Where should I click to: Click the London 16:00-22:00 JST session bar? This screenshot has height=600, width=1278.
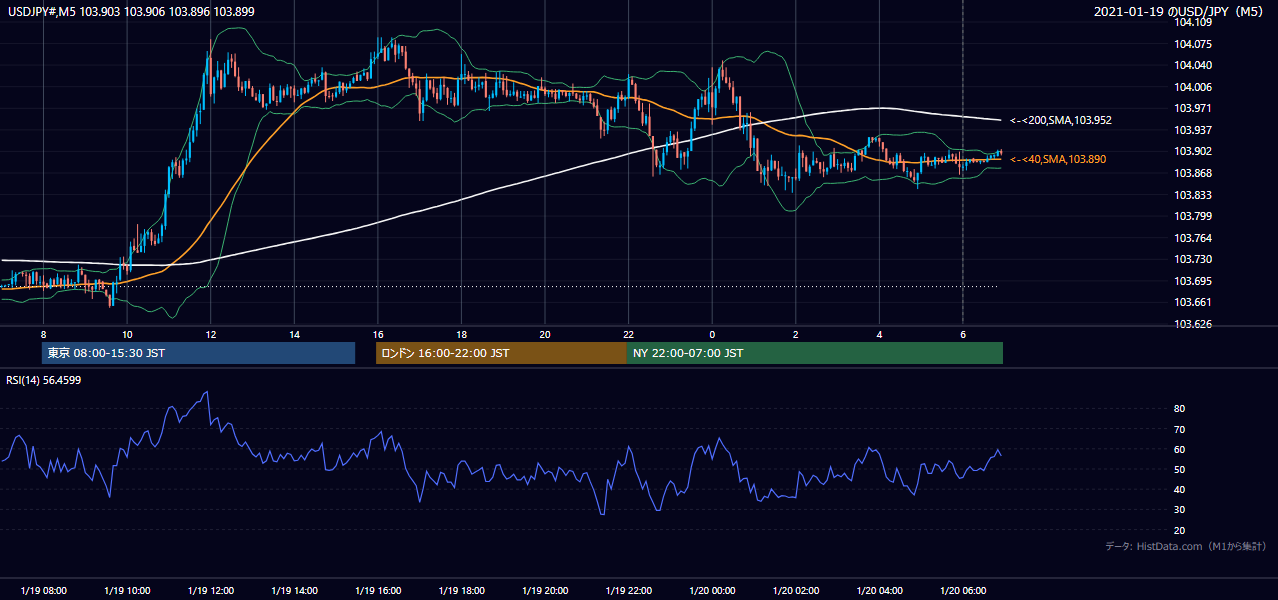pyautogui.click(x=501, y=353)
